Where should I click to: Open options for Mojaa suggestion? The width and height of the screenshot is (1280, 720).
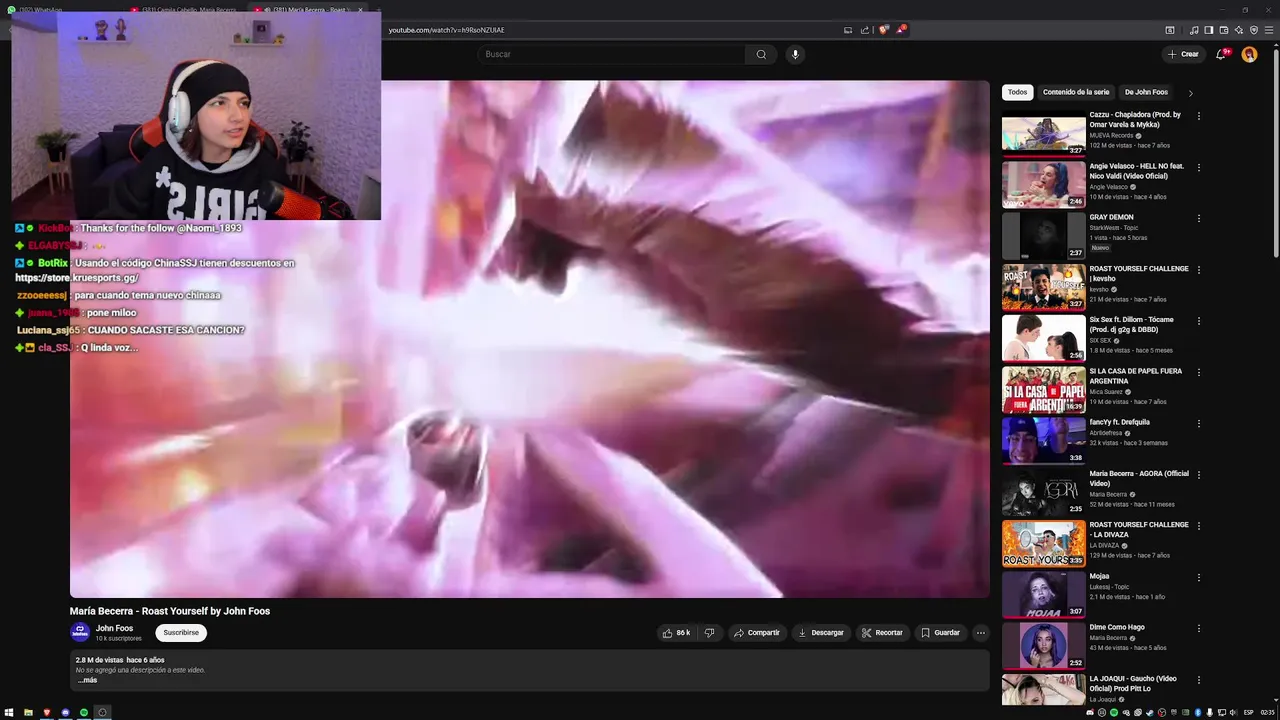coord(1198,577)
